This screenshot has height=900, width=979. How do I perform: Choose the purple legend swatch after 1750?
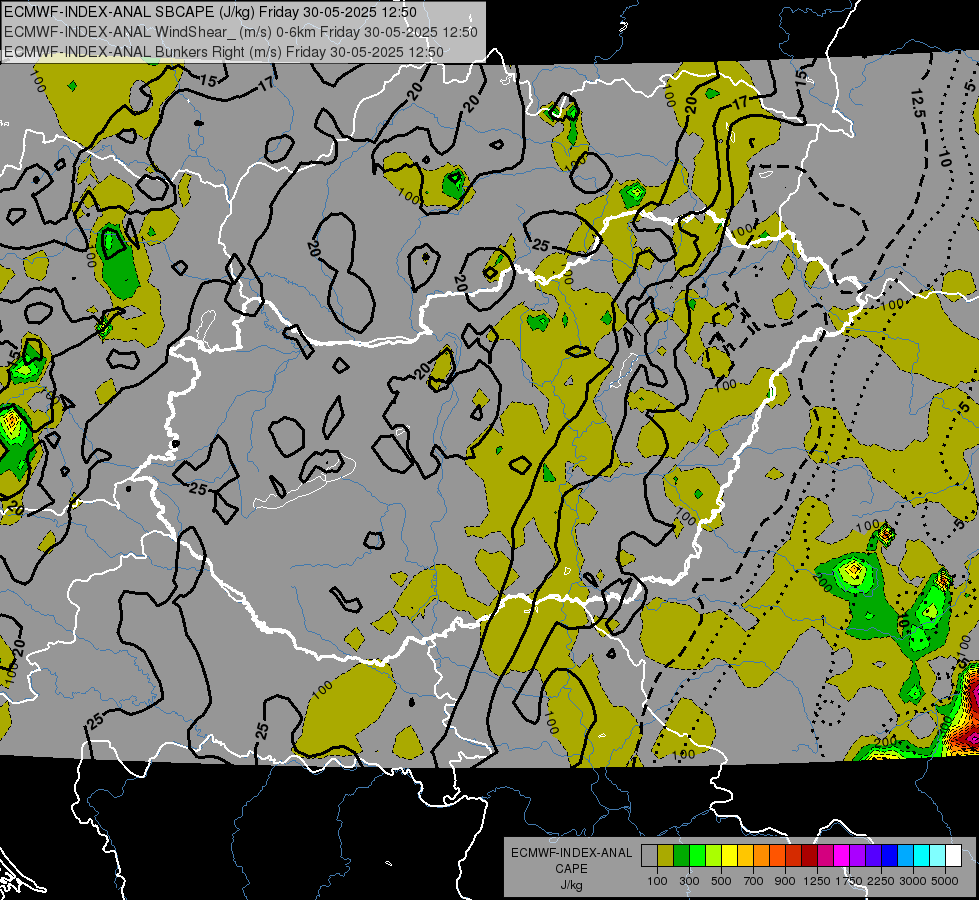coord(857,856)
